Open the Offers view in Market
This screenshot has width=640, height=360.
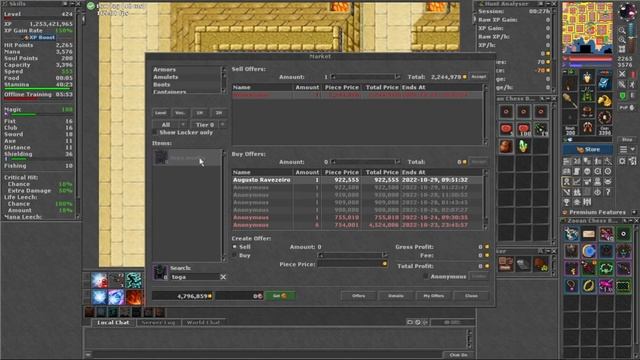358,296
